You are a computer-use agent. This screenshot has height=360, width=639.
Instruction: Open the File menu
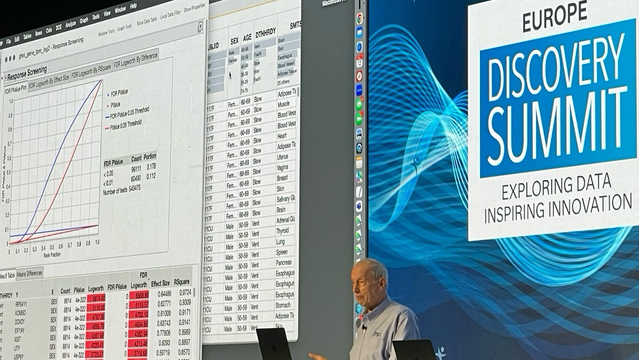pyautogui.click(x=8, y=42)
